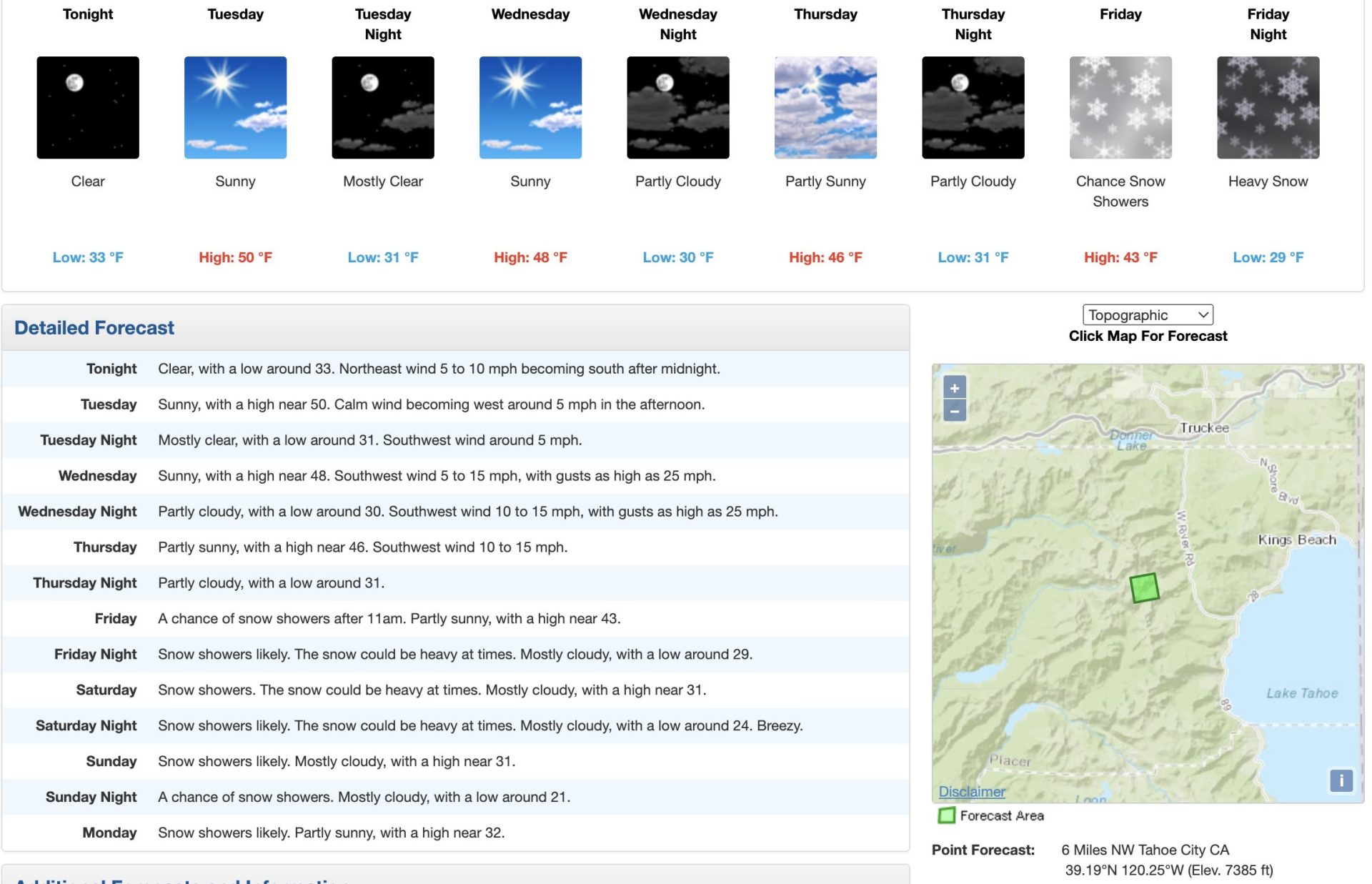Click the 'Wednesday' column heading above sunny icon
Image resolution: width=1372 pixels, height=884 pixels.
[x=530, y=14]
